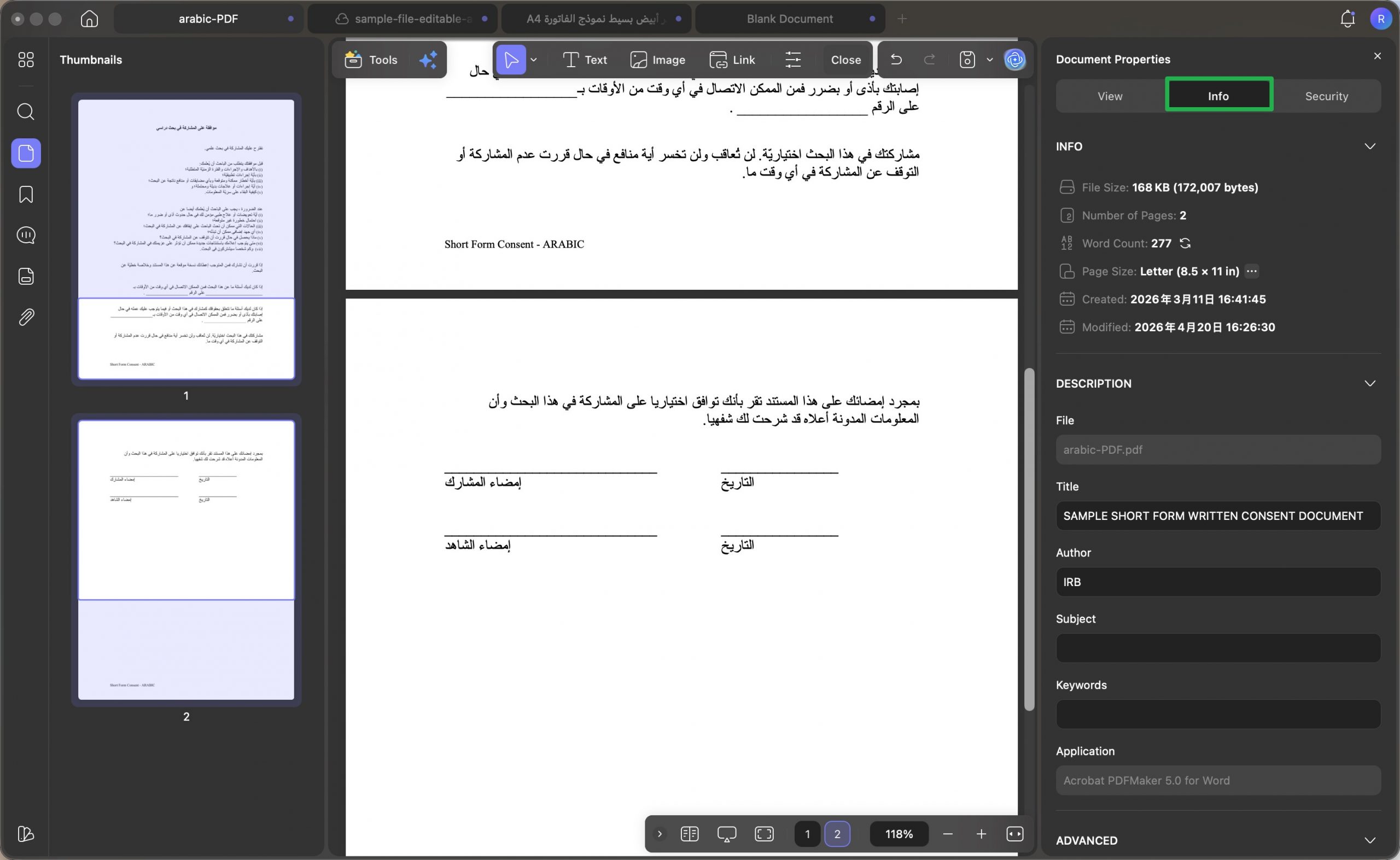
Task: Open the user account avatar R
Action: click(x=1381, y=19)
